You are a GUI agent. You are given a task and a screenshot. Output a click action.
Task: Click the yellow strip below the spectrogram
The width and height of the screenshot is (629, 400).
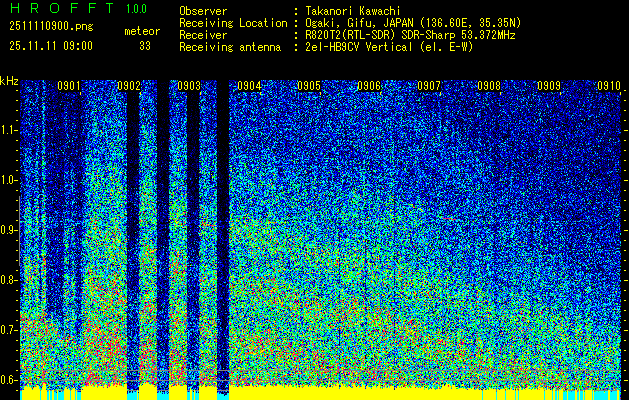pyautogui.click(x=320, y=393)
